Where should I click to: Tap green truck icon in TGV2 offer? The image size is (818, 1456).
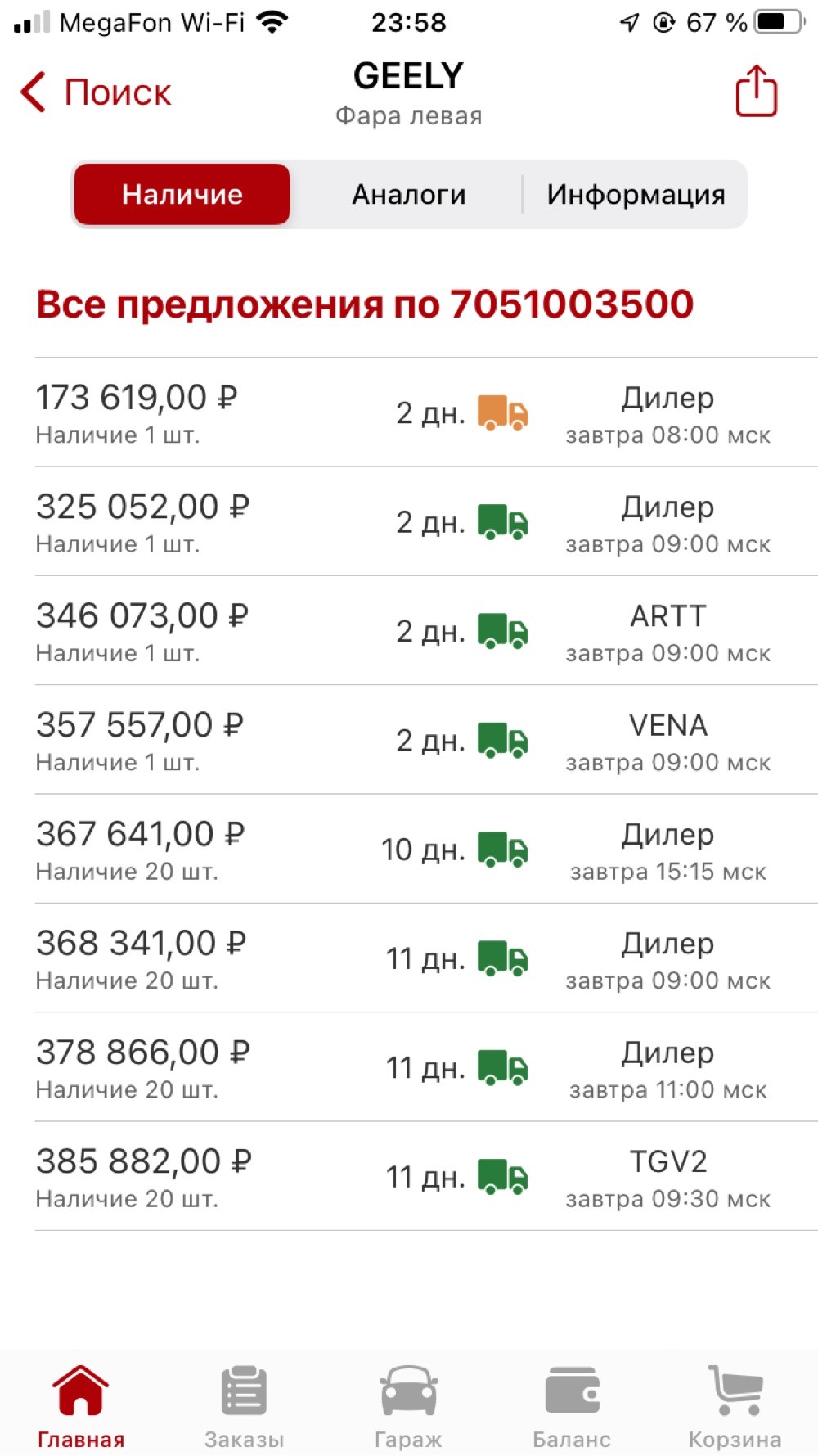click(502, 1177)
